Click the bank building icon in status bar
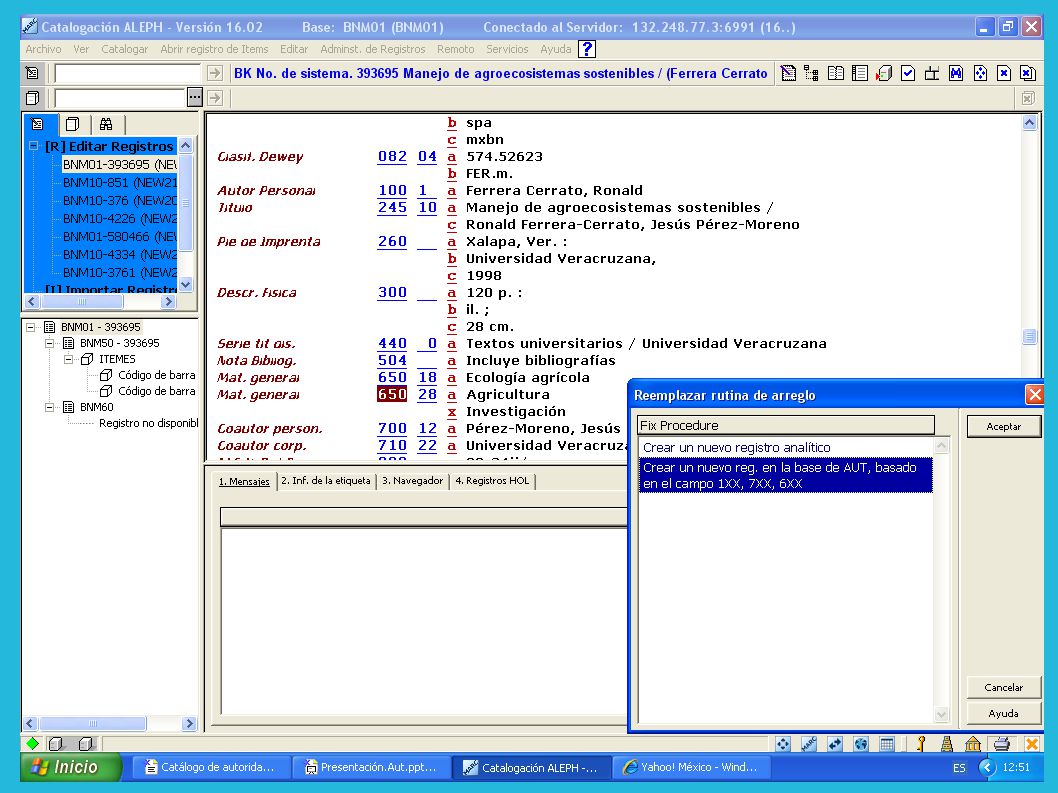1058x793 pixels. (x=973, y=744)
